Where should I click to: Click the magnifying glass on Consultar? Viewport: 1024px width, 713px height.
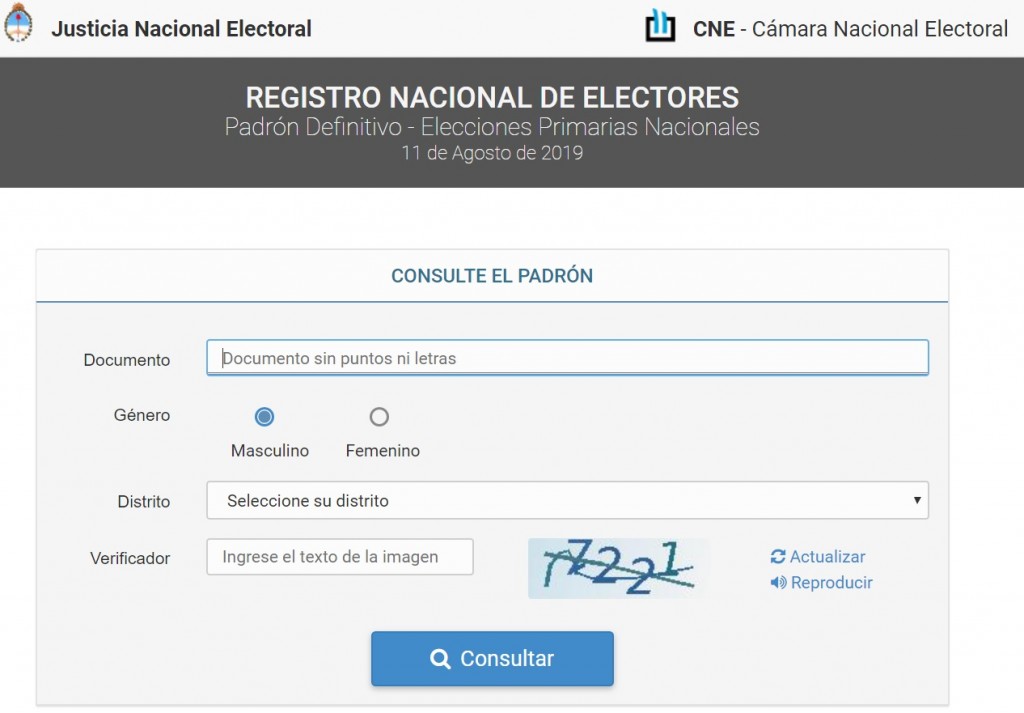(440, 659)
